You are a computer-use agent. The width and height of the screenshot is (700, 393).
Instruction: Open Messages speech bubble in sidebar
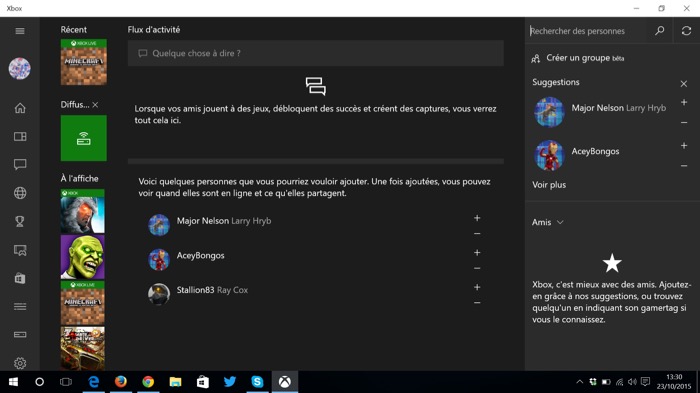pos(20,164)
